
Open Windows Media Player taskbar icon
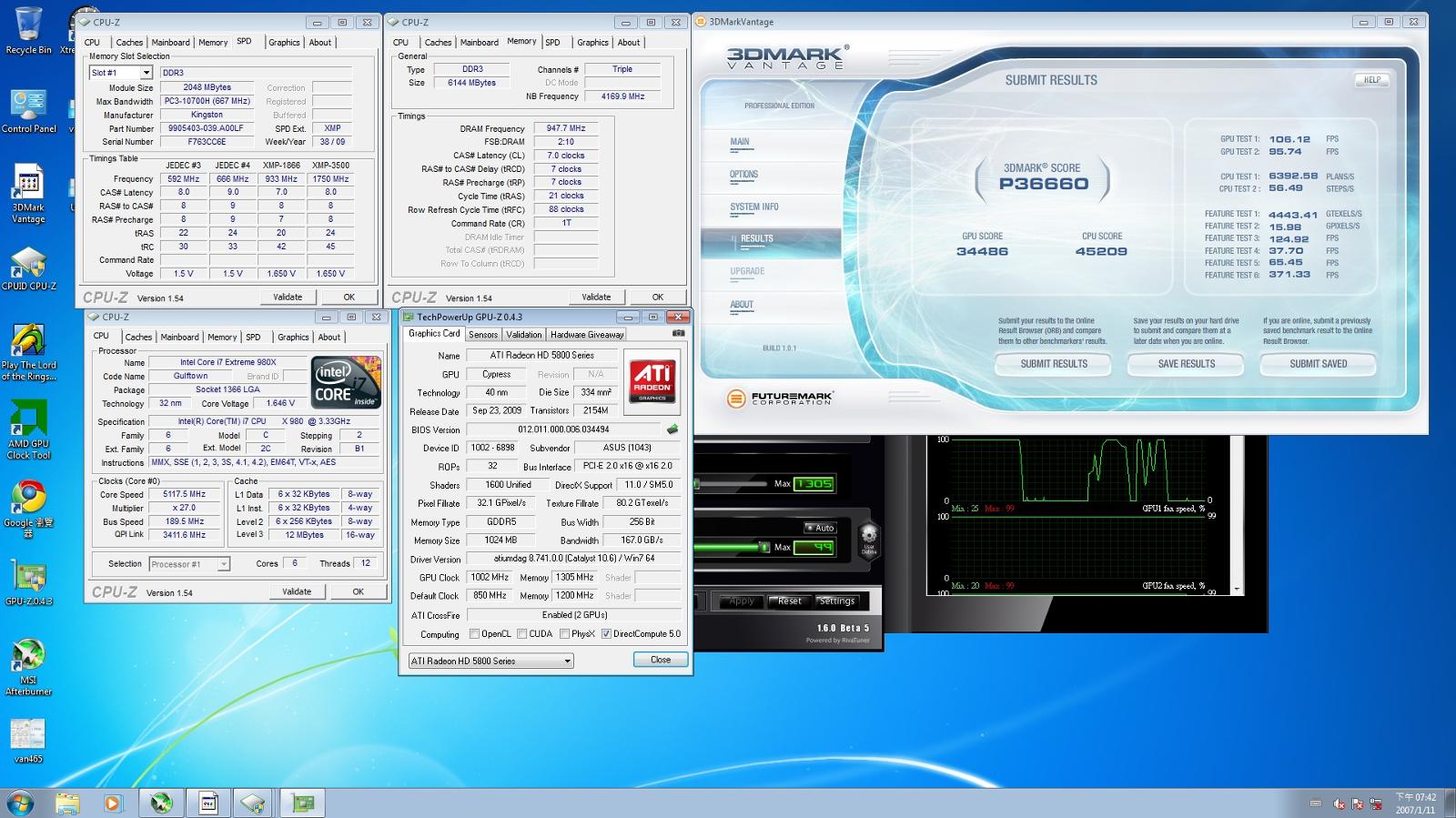(112, 803)
